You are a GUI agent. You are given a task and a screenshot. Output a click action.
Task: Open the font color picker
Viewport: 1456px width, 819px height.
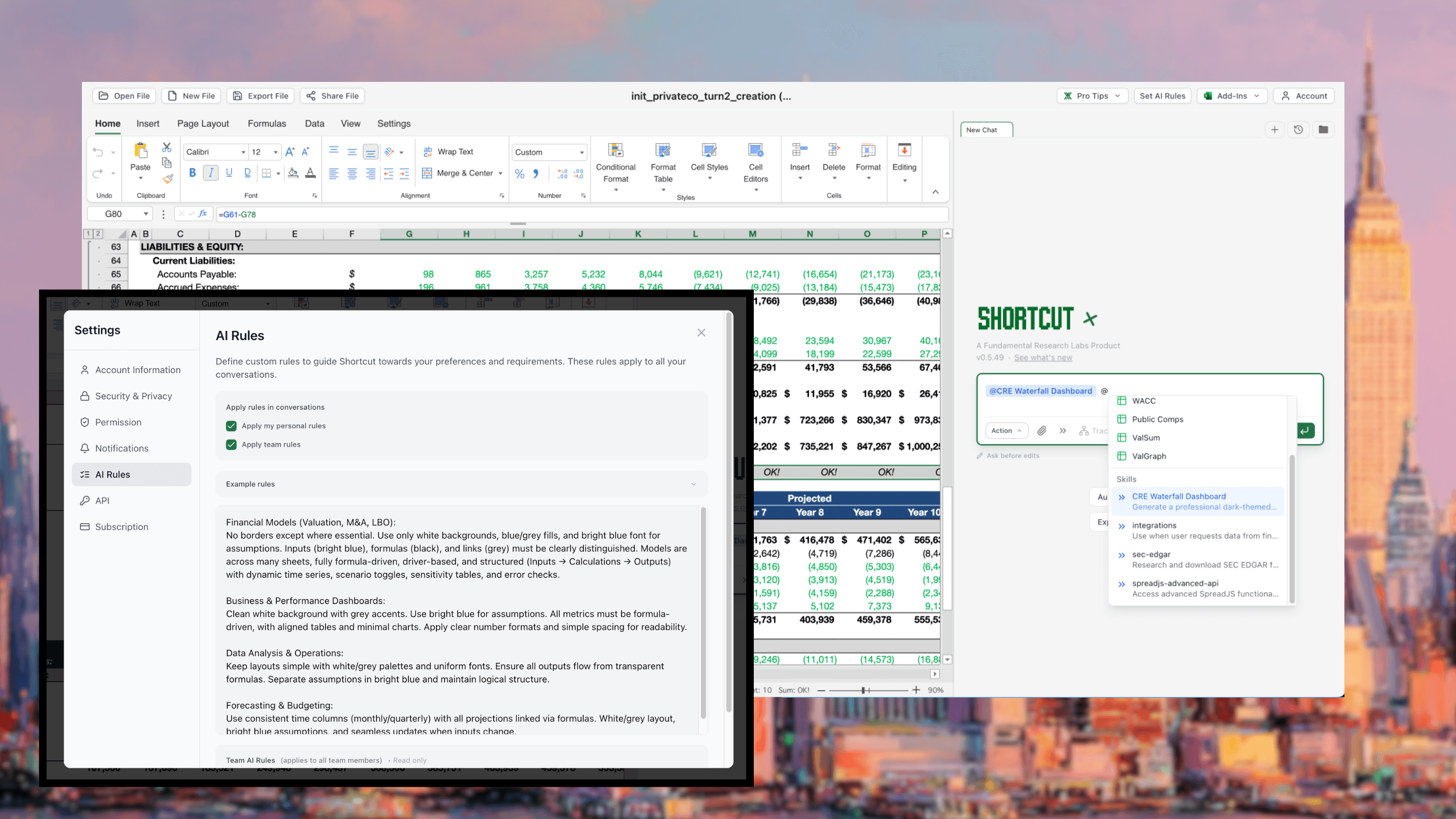pyautogui.click(x=310, y=173)
